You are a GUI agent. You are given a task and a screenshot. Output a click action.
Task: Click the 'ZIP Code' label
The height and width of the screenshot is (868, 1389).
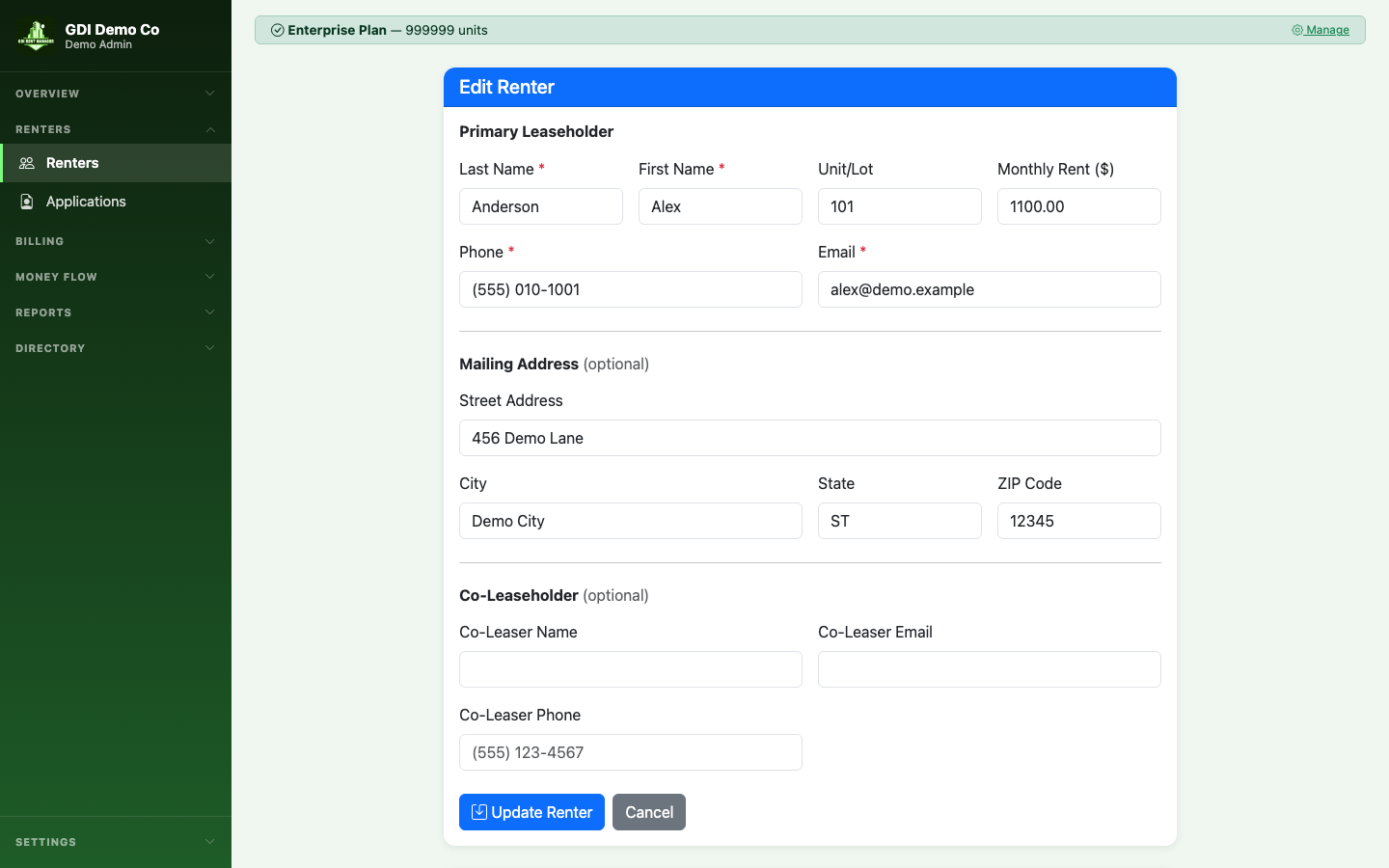point(1029,483)
